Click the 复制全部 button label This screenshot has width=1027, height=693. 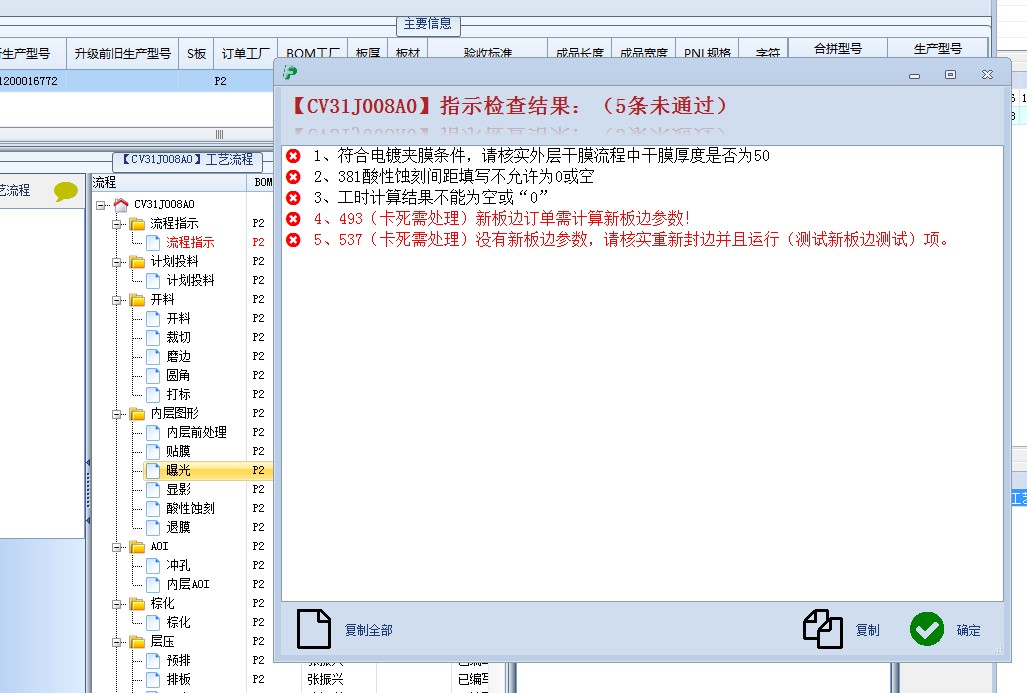point(369,630)
